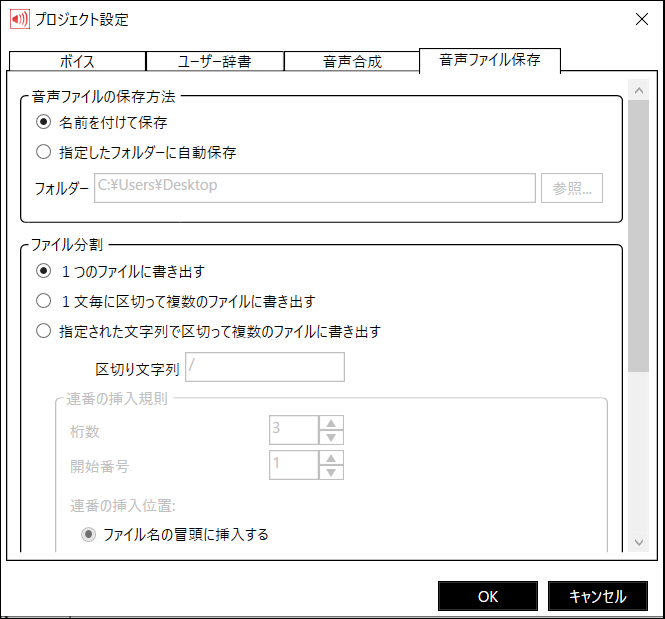Increase 開始番号 with up arrow
This screenshot has width=665, height=619.
[331, 458]
